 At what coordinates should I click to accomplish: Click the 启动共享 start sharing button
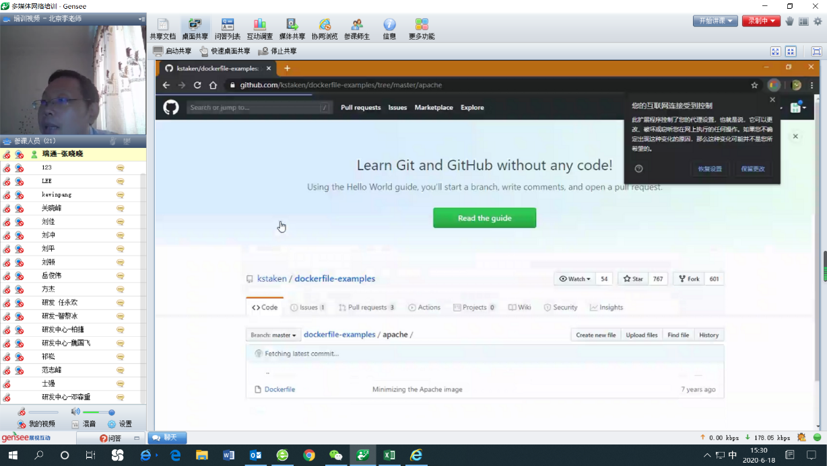click(172, 51)
